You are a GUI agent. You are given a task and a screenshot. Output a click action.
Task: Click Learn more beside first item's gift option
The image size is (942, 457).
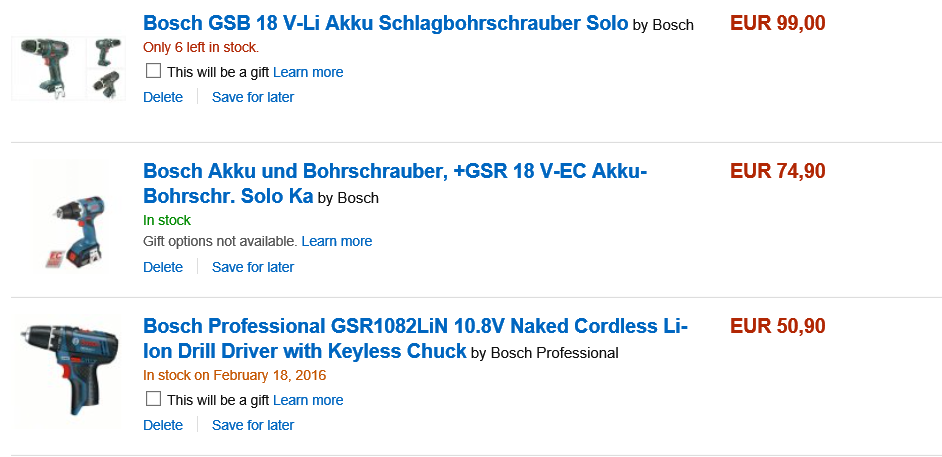click(x=308, y=72)
